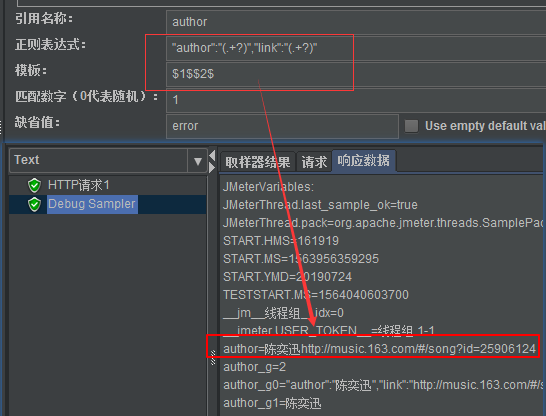
Task: Click the START.MS=1563956359295 line
Action: coord(301,259)
